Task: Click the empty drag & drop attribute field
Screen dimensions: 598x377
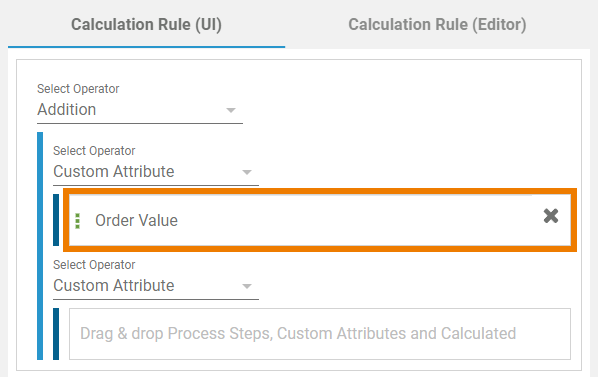Action: (320, 334)
